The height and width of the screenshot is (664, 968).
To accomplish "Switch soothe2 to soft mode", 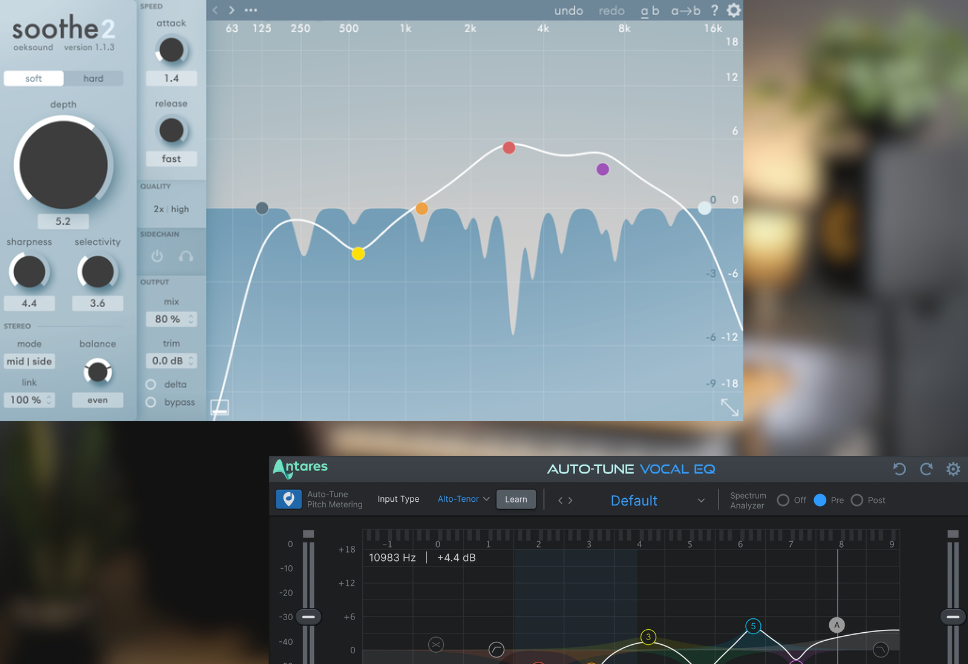I will (x=33, y=78).
